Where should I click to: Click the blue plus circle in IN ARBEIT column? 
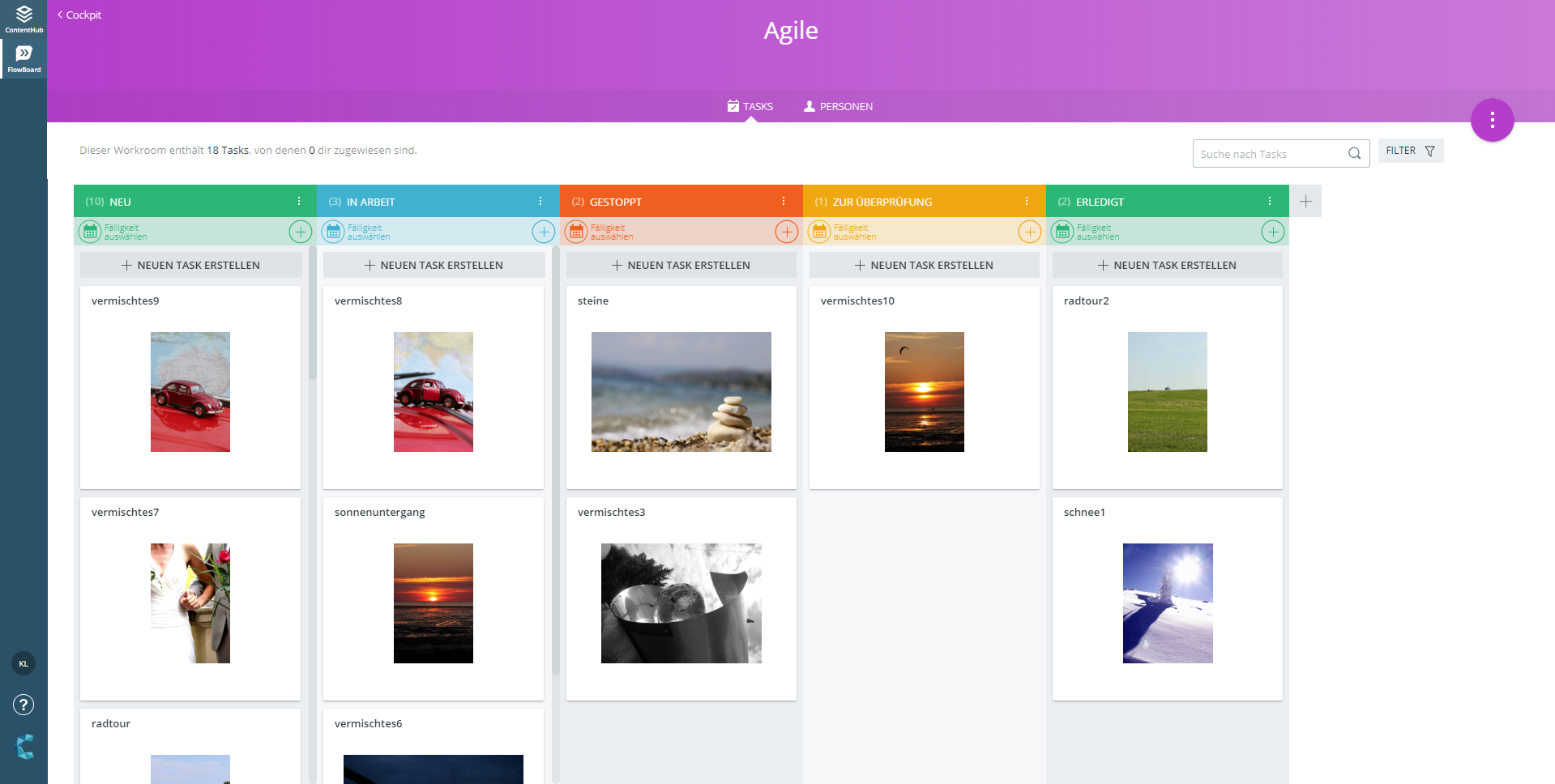click(x=544, y=232)
